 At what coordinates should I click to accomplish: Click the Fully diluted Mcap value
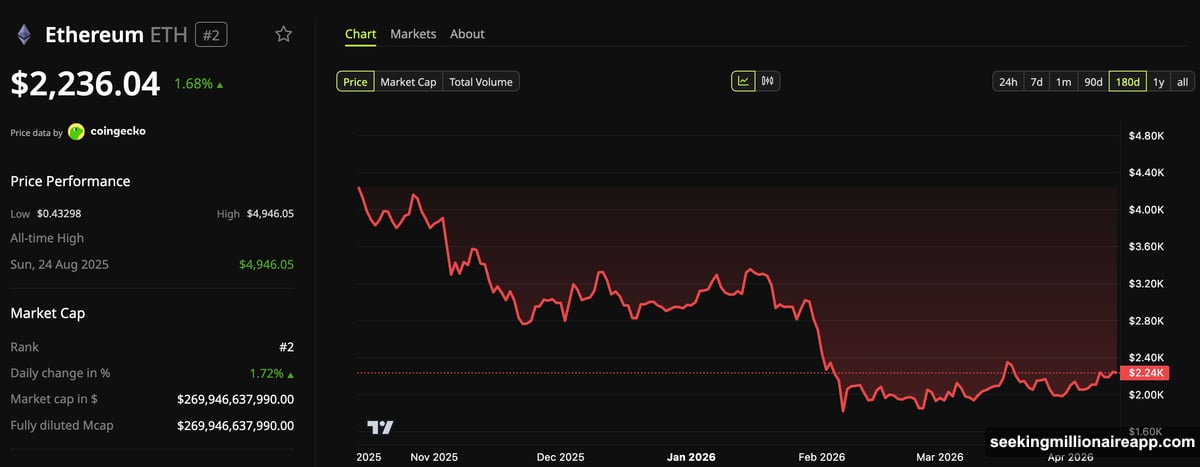tap(235, 425)
